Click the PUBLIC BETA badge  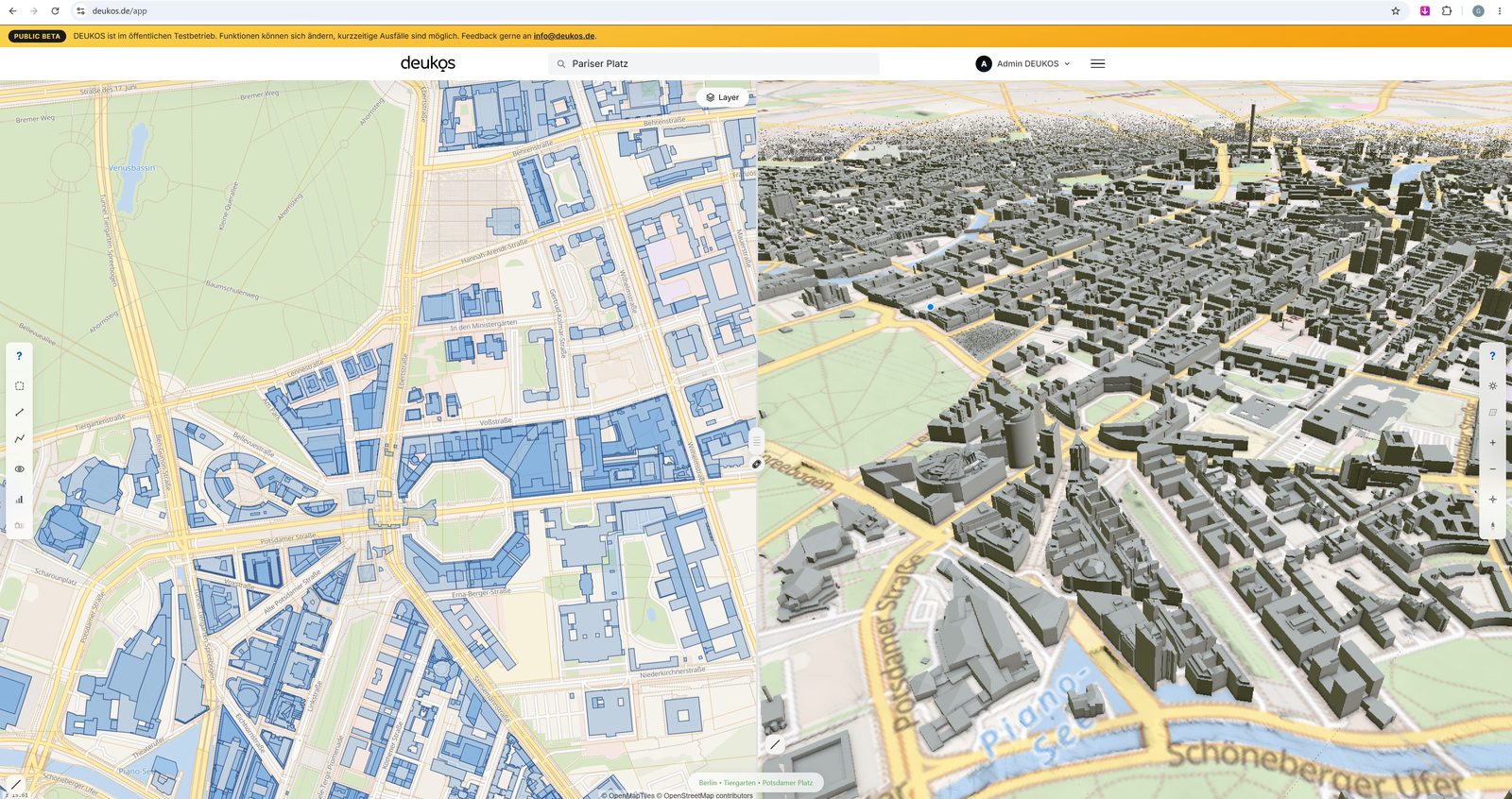coord(37,36)
